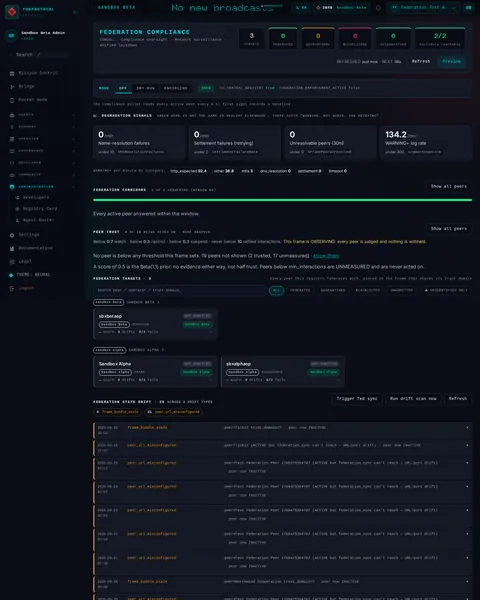Open the sbxbetaop peer card
Screen dimensions: 480x600
[155, 324]
